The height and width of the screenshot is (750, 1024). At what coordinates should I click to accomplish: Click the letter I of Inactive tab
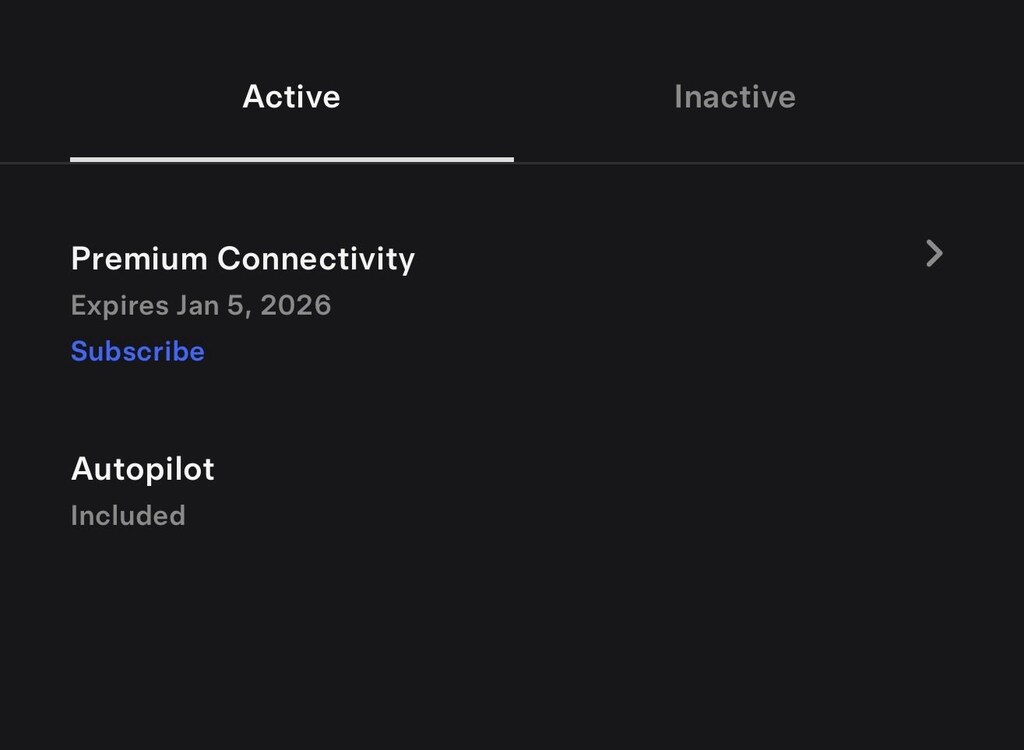point(678,97)
